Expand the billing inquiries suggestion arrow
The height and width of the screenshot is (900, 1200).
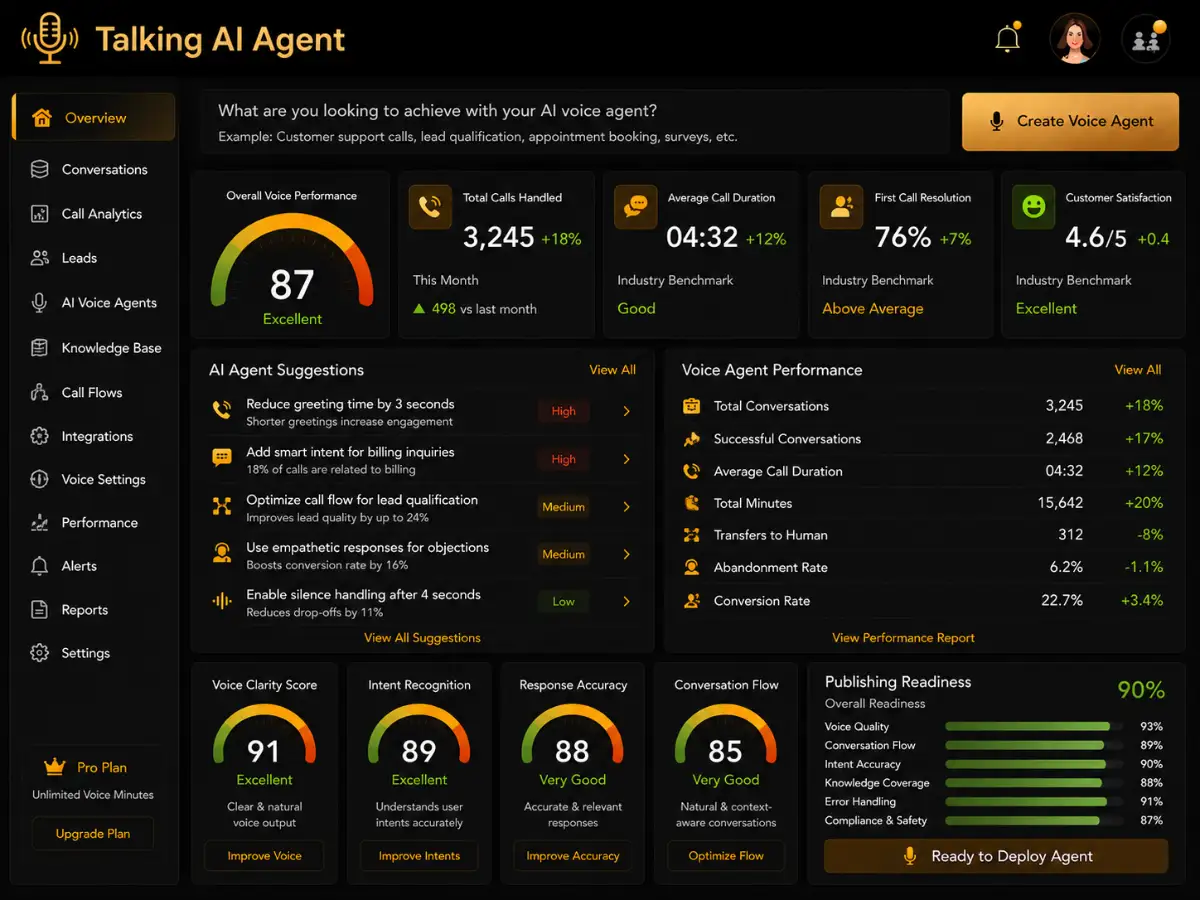pos(627,459)
